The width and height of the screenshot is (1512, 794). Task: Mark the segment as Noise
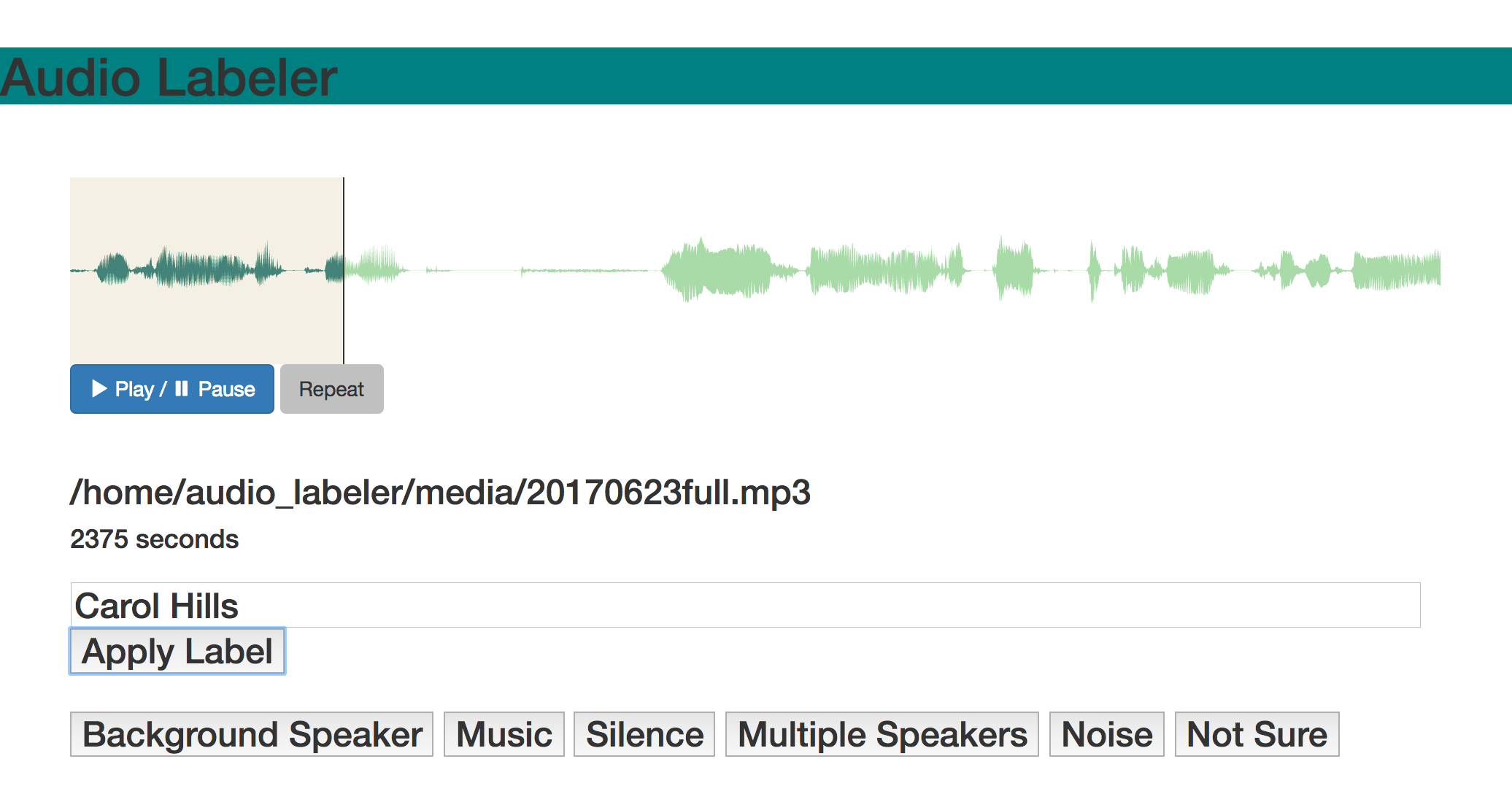pos(1106,734)
